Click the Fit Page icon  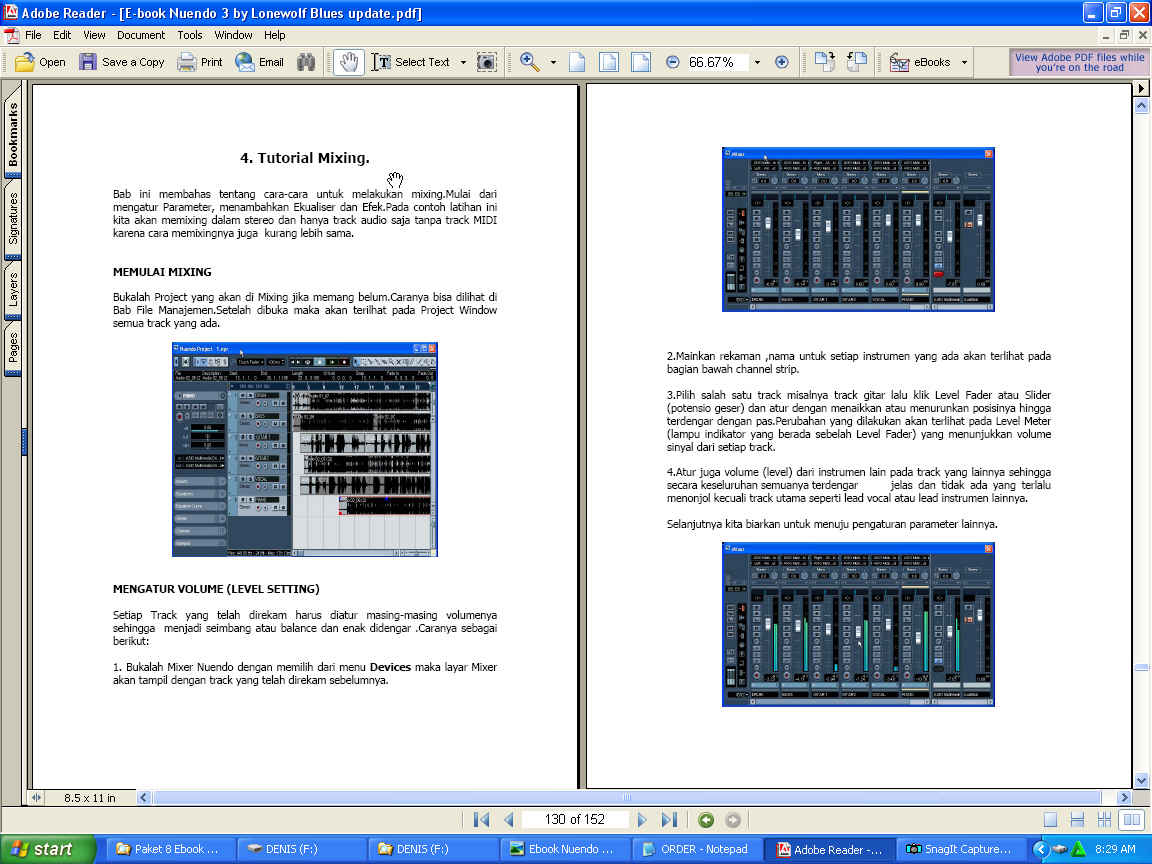point(609,62)
